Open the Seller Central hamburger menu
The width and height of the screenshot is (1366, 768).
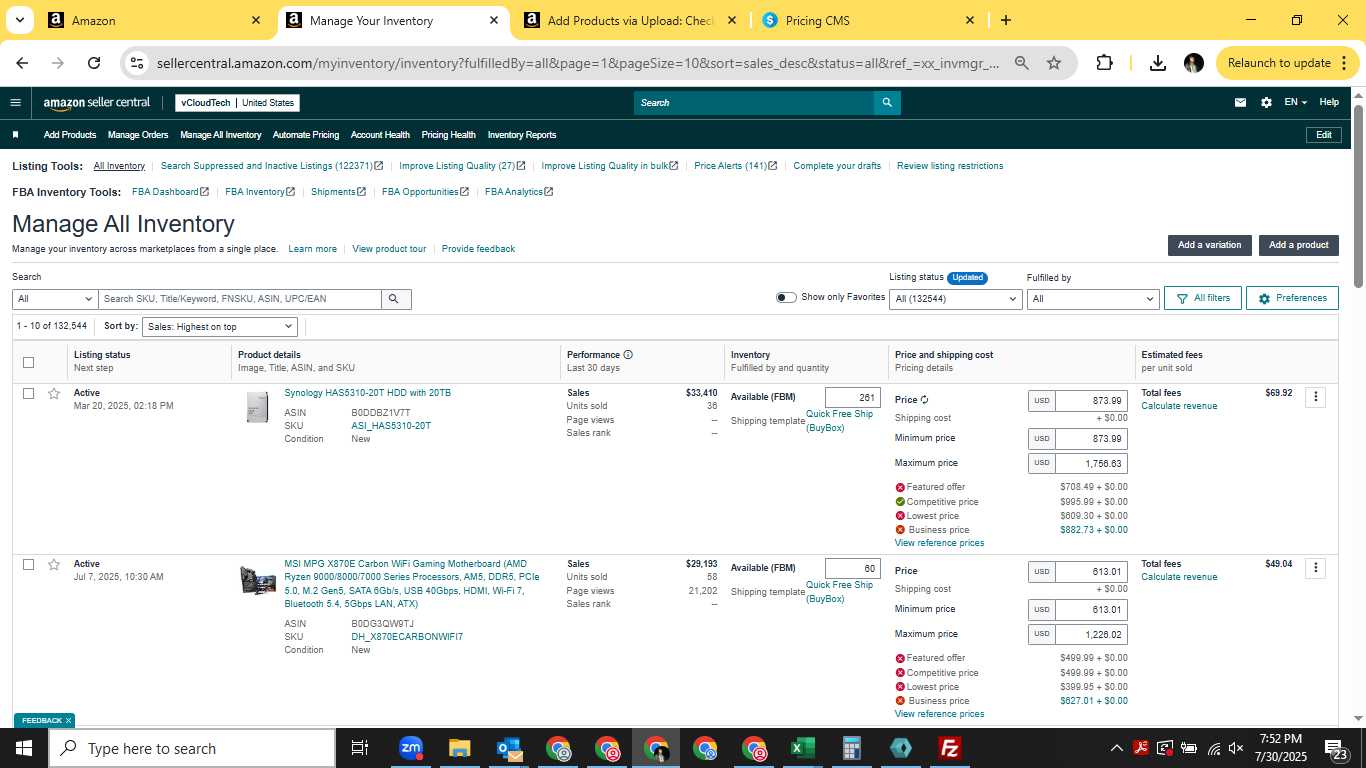tap(15, 102)
